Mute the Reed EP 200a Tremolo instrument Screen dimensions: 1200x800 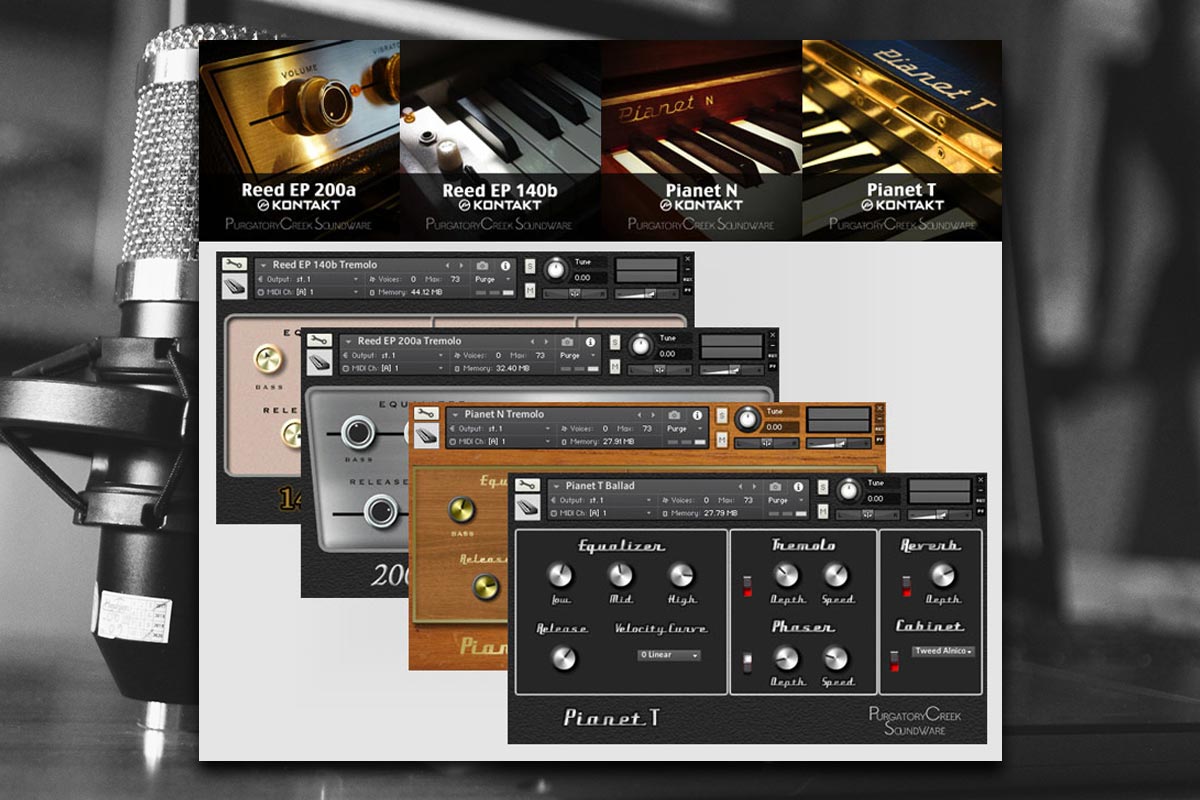[615, 366]
